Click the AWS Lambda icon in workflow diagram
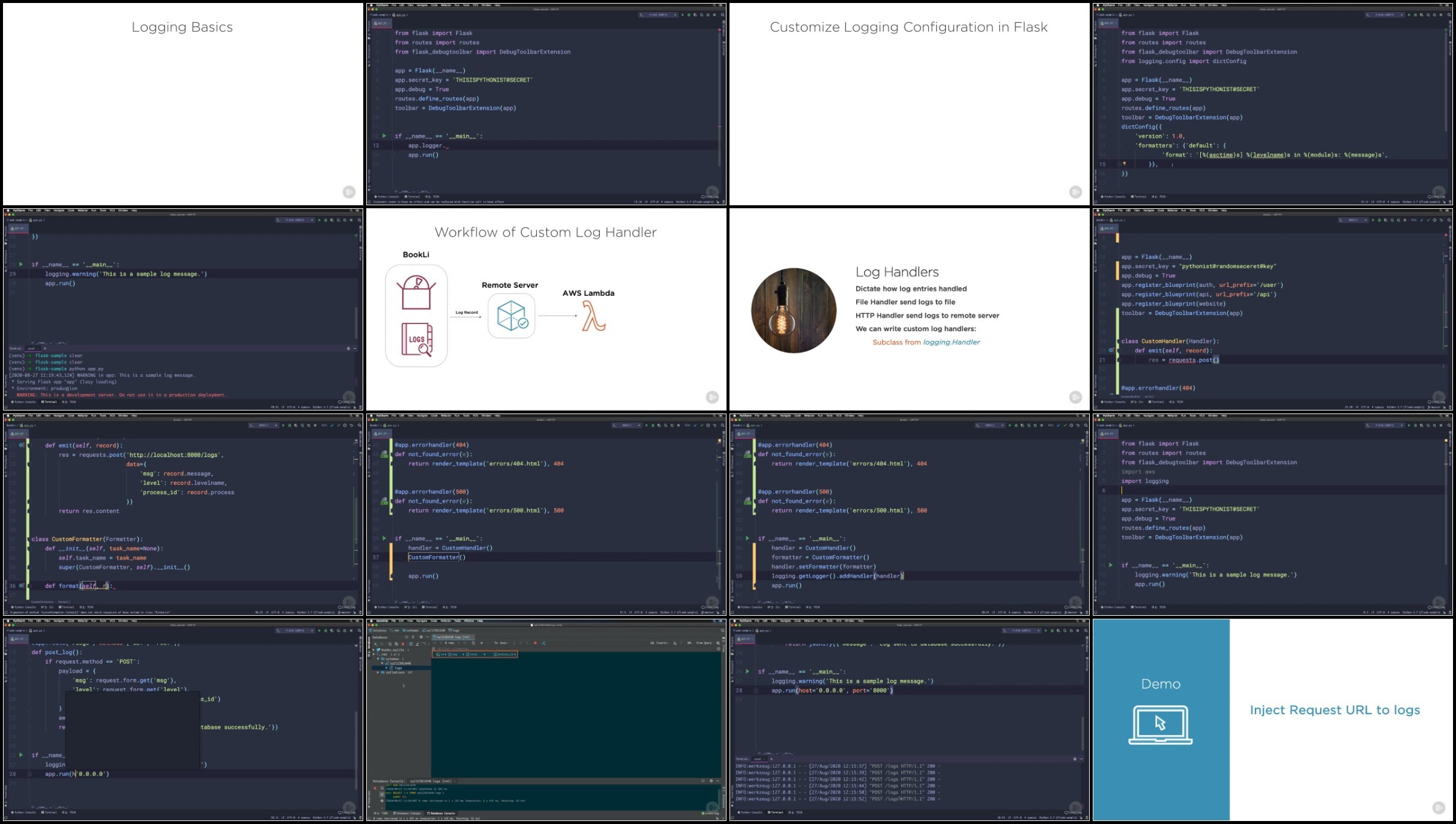This screenshot has width=1456, height=824. [593, 316]
